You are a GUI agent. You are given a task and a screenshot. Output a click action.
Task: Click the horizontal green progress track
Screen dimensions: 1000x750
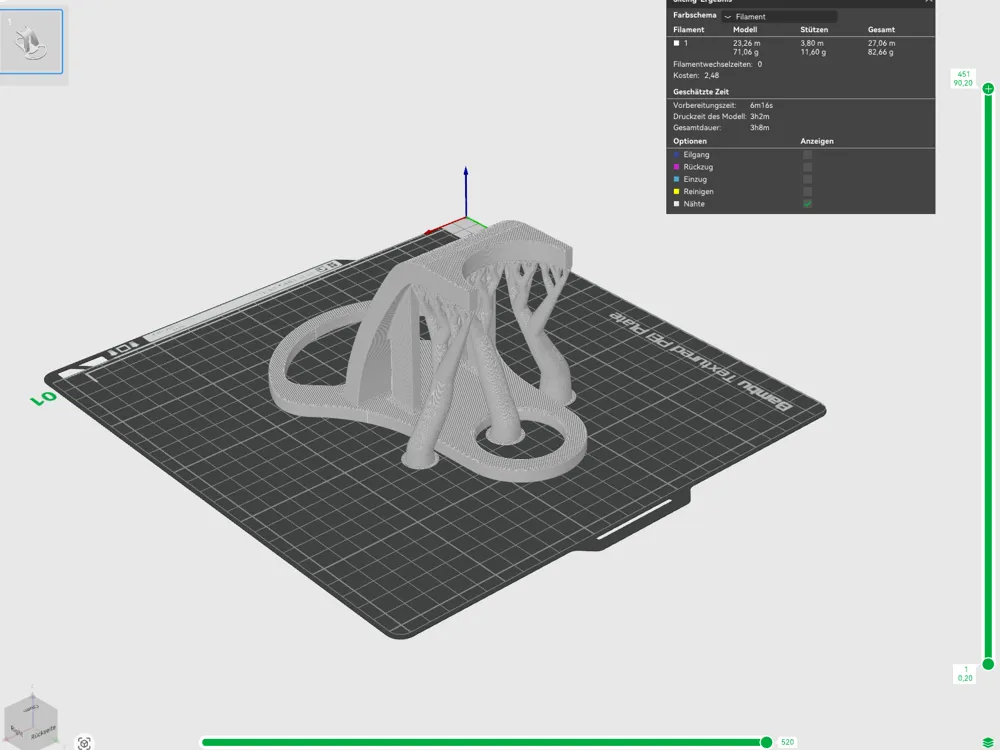[482, 742]
